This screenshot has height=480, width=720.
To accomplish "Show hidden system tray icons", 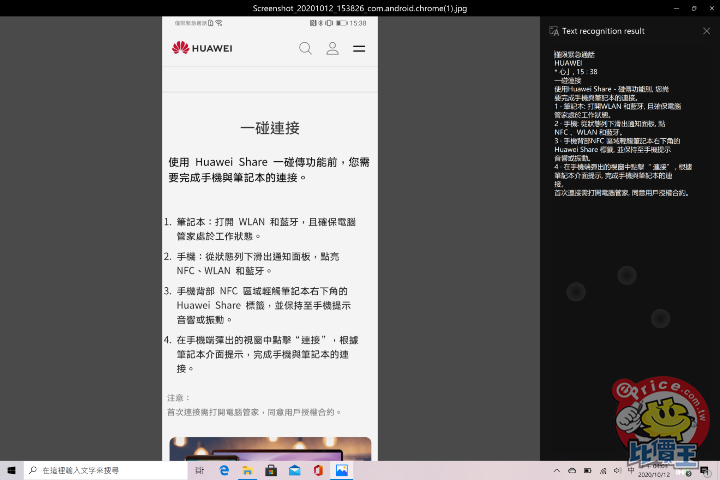I will point(557,470).
